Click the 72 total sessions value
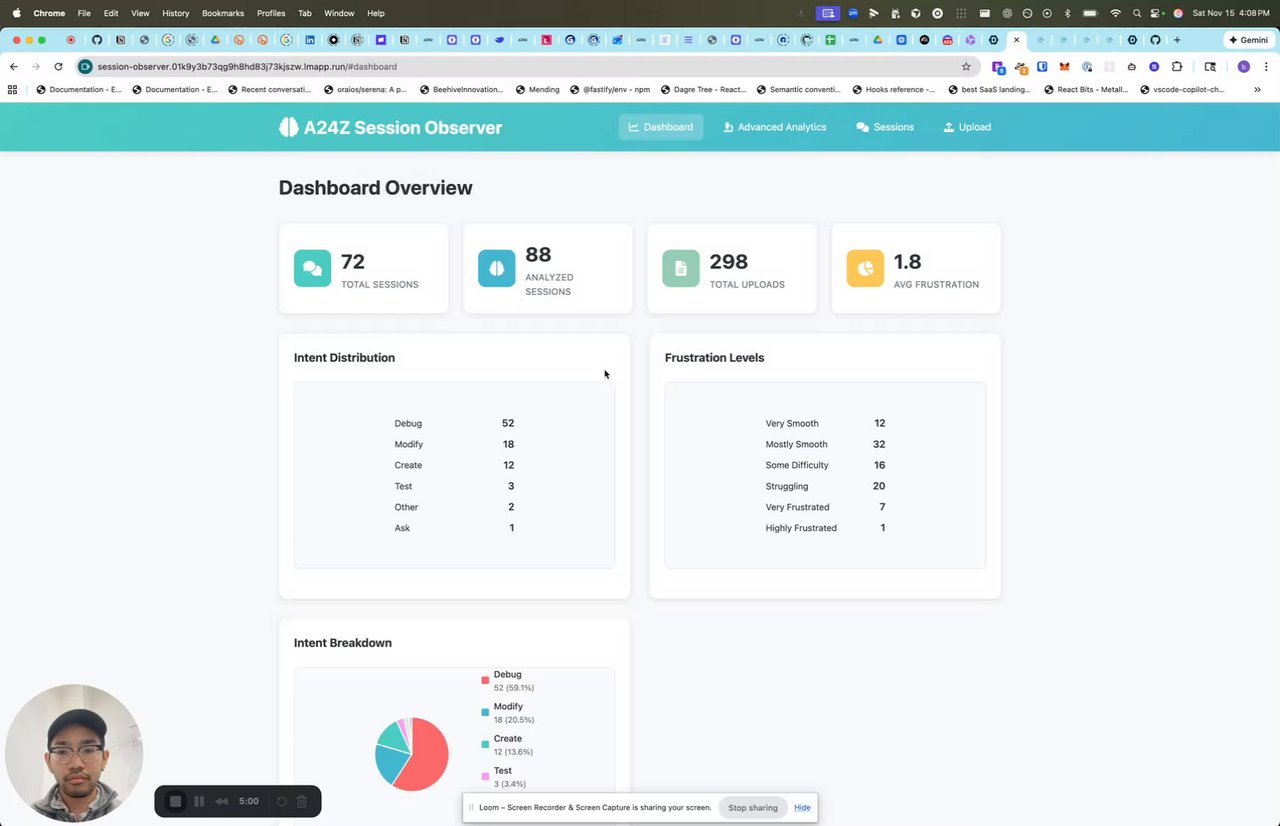Screen dimensions: 1280x826 coord(353,261)
